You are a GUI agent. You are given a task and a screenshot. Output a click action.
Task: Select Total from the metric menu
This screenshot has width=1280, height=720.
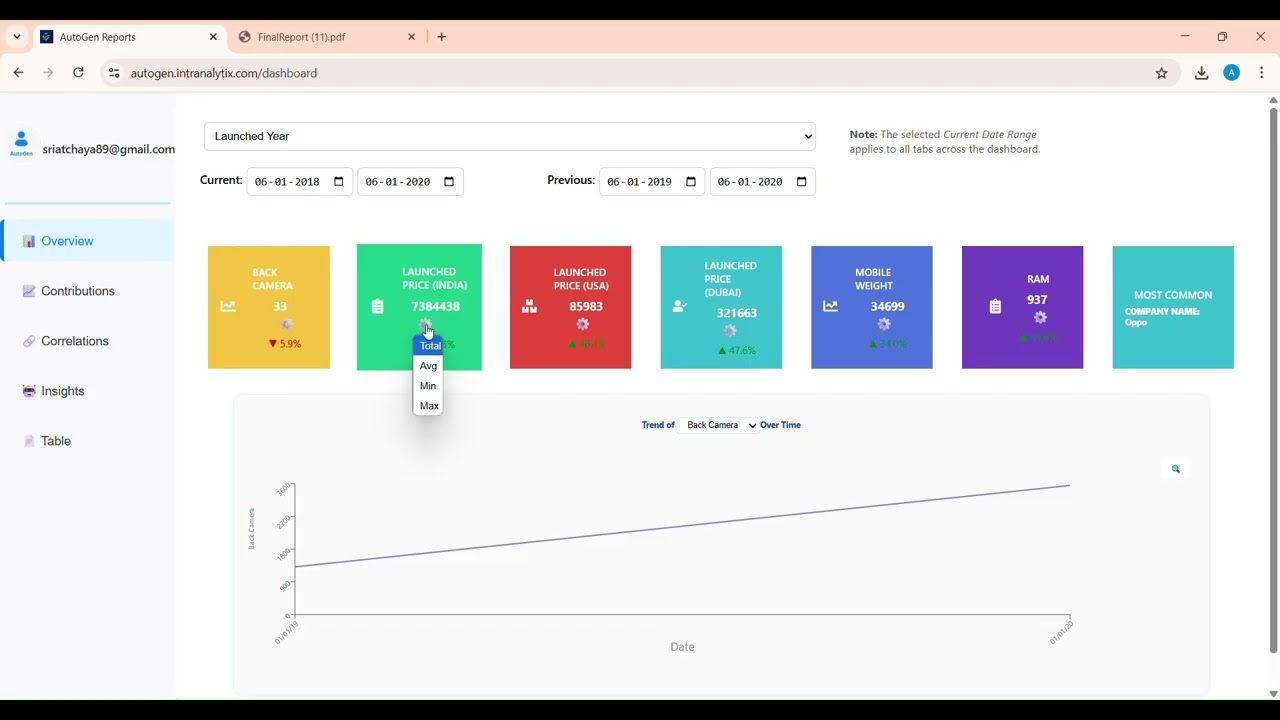point(428,346)
